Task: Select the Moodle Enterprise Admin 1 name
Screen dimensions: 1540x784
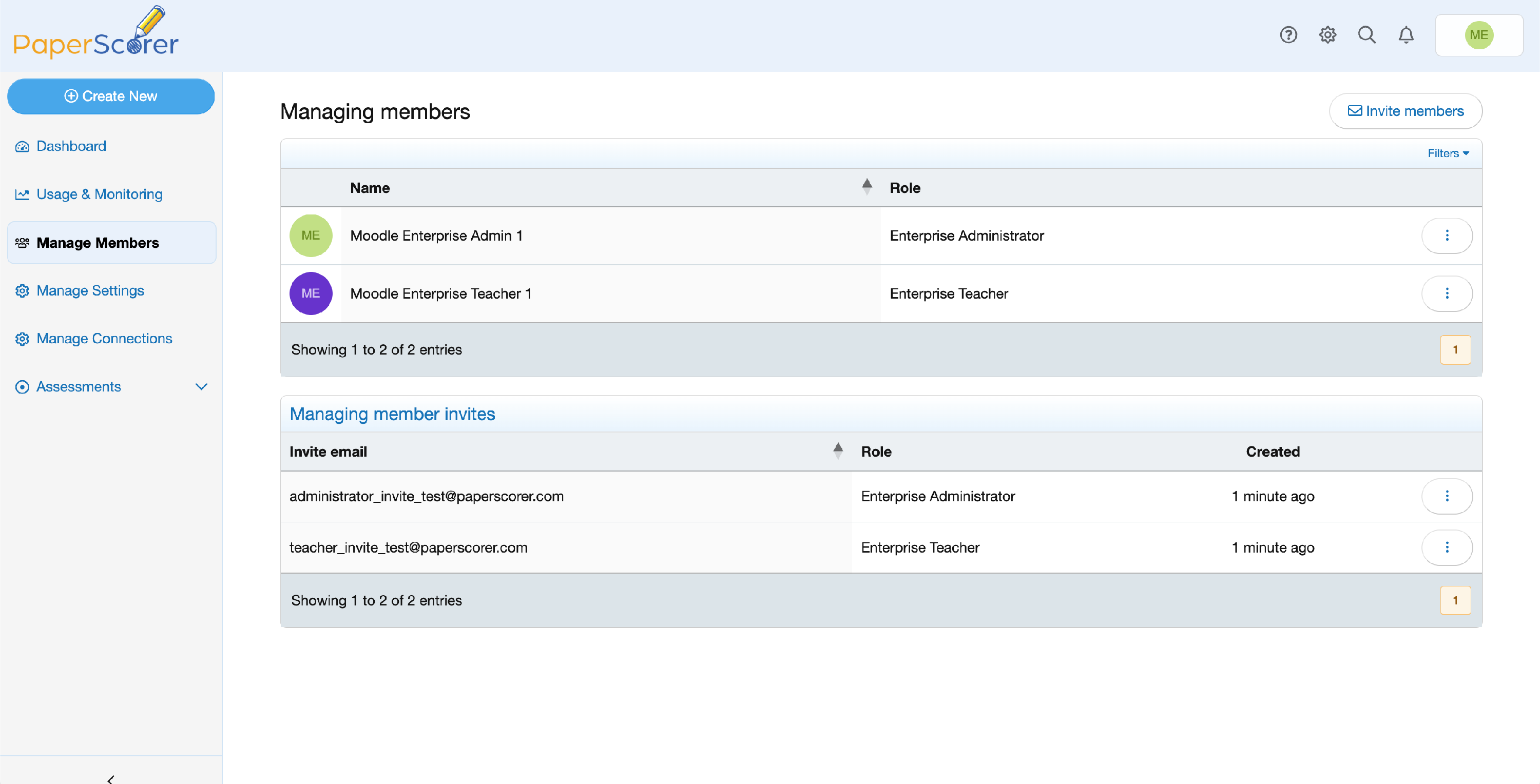Action: pyautogui.click(x=436, y=236)
